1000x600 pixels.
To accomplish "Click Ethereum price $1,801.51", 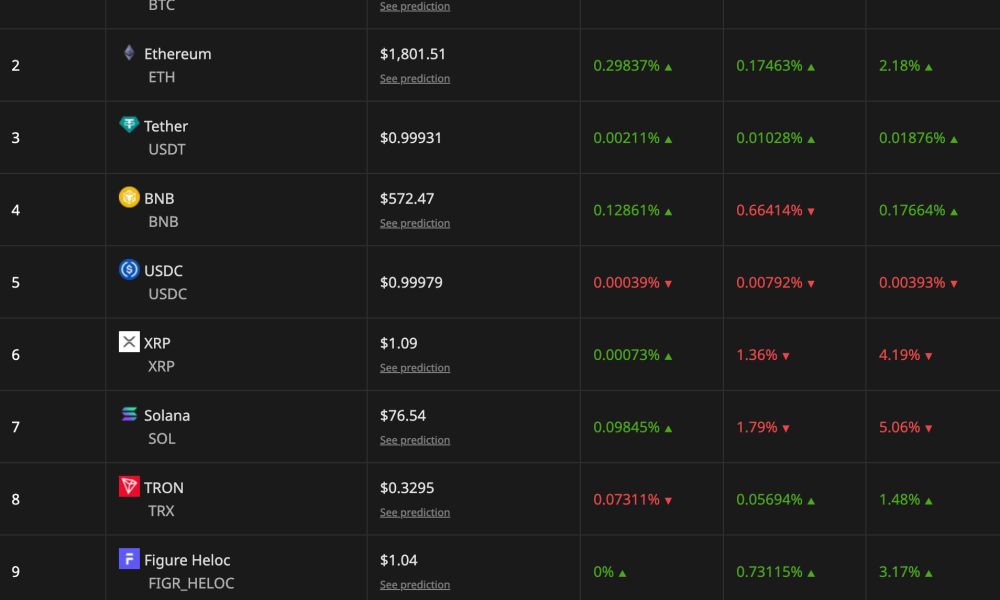I will (413, 54).
